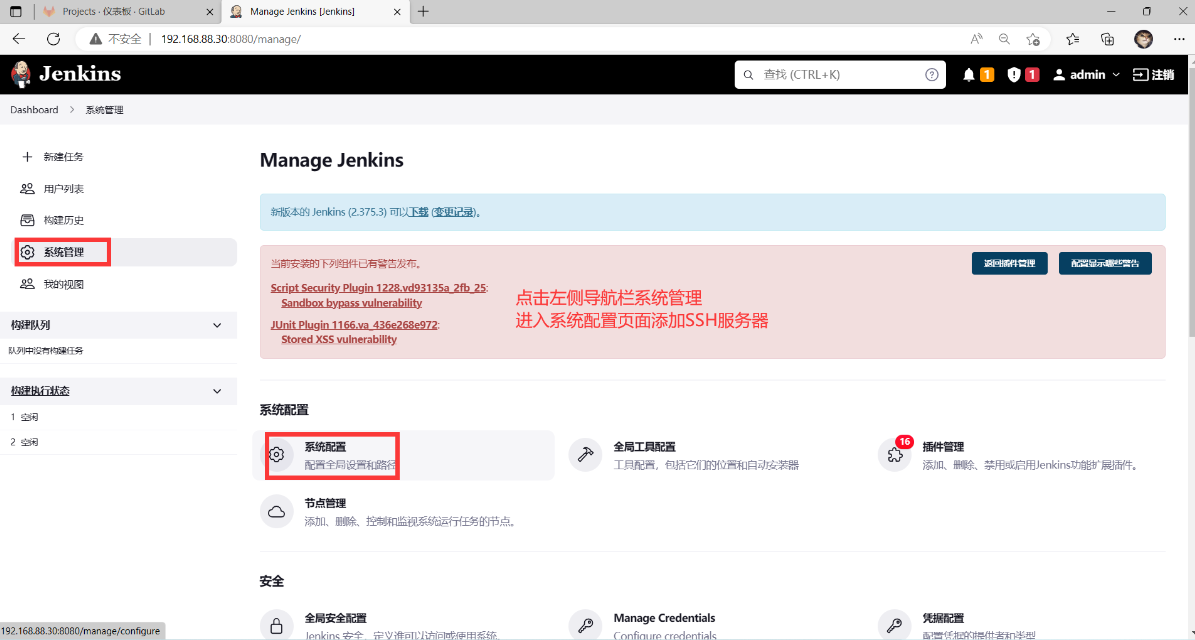The height and width of the screenshot is (640, 1195).
Task: Open the security shield warnings
Action: (1014, 75)
